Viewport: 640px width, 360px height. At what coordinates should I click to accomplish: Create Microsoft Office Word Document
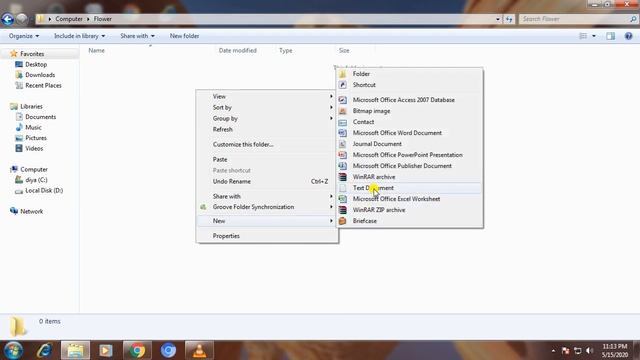(x=409, y=133)
